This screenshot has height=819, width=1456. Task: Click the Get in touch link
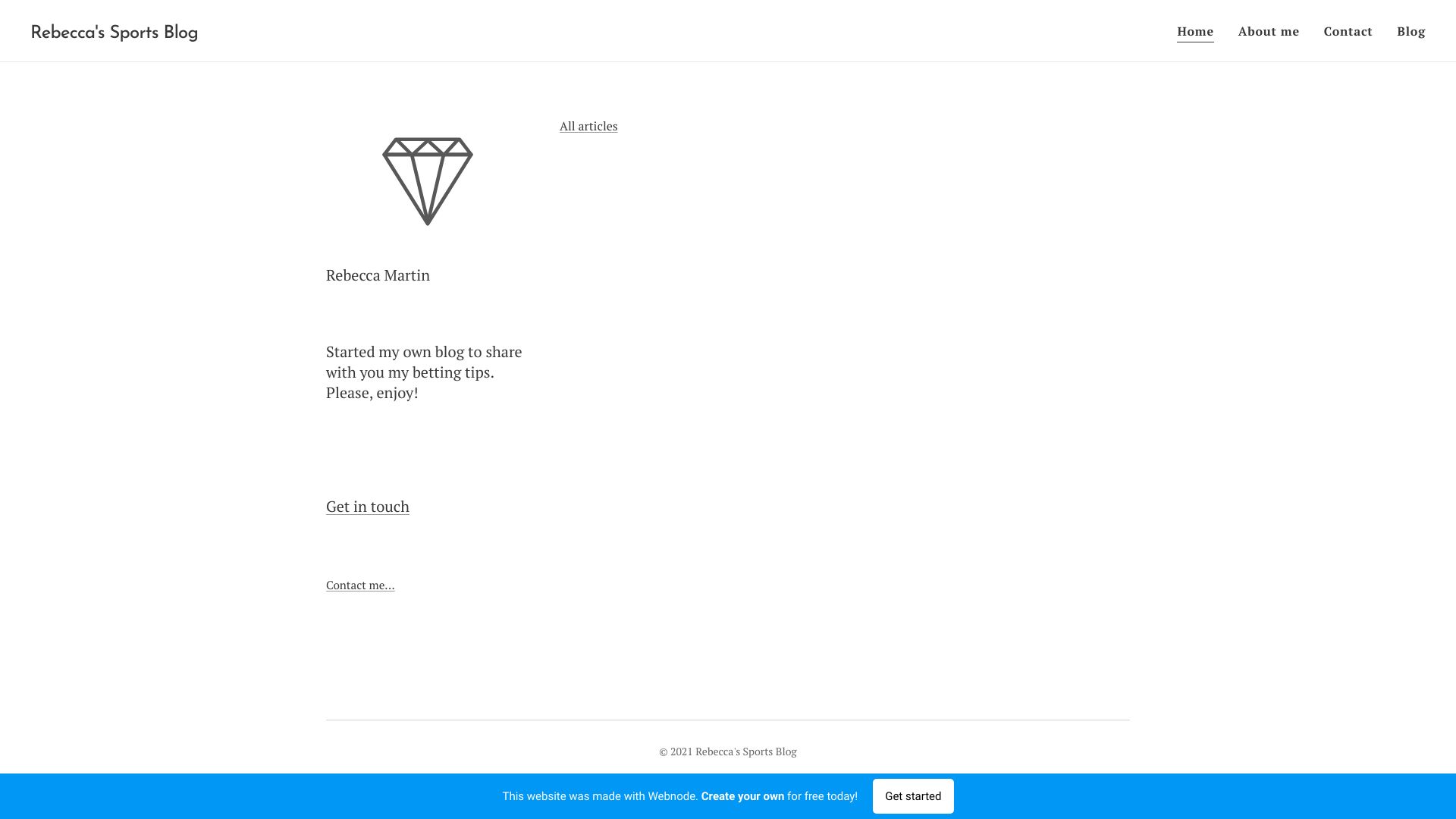coord(367,506)
